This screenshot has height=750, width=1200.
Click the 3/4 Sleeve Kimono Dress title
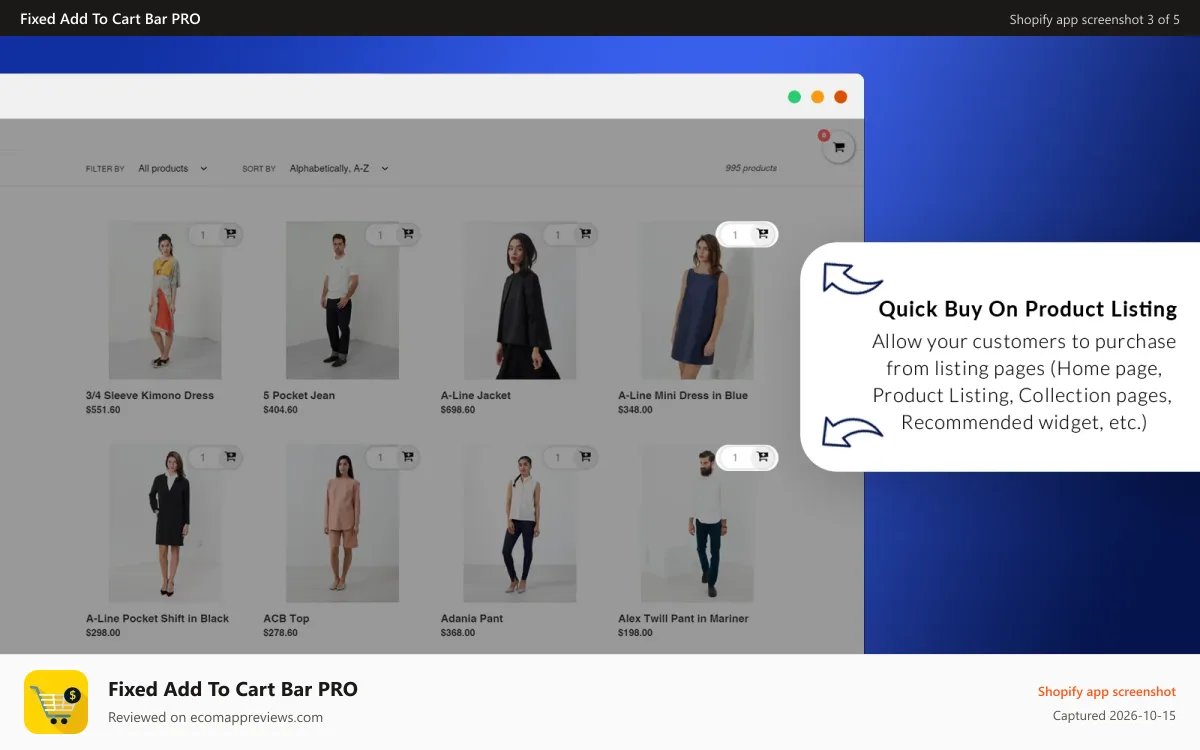[150, 396]
